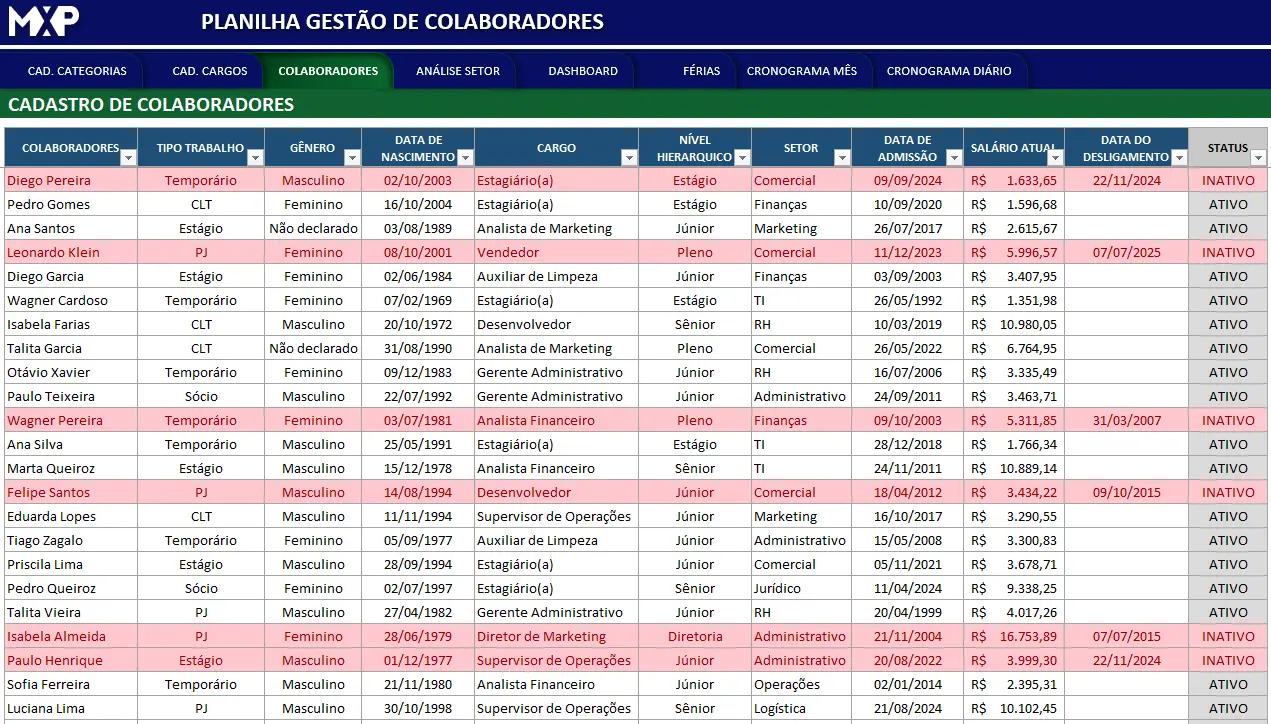
Task: Open Data de Nascimento filter dropdown
Action: [465, 158]
